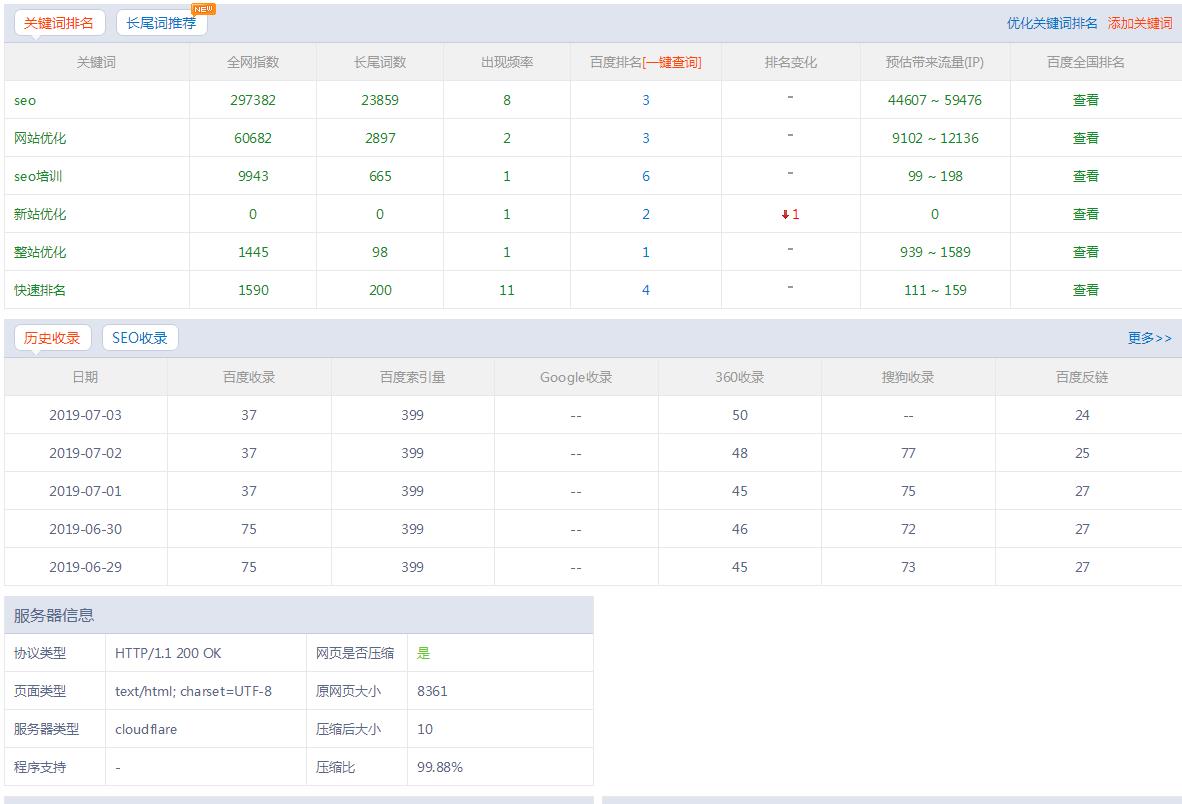Click seo's index value 297382
The width and height of the screenshot is (1182, 804).
click(253, 100)
